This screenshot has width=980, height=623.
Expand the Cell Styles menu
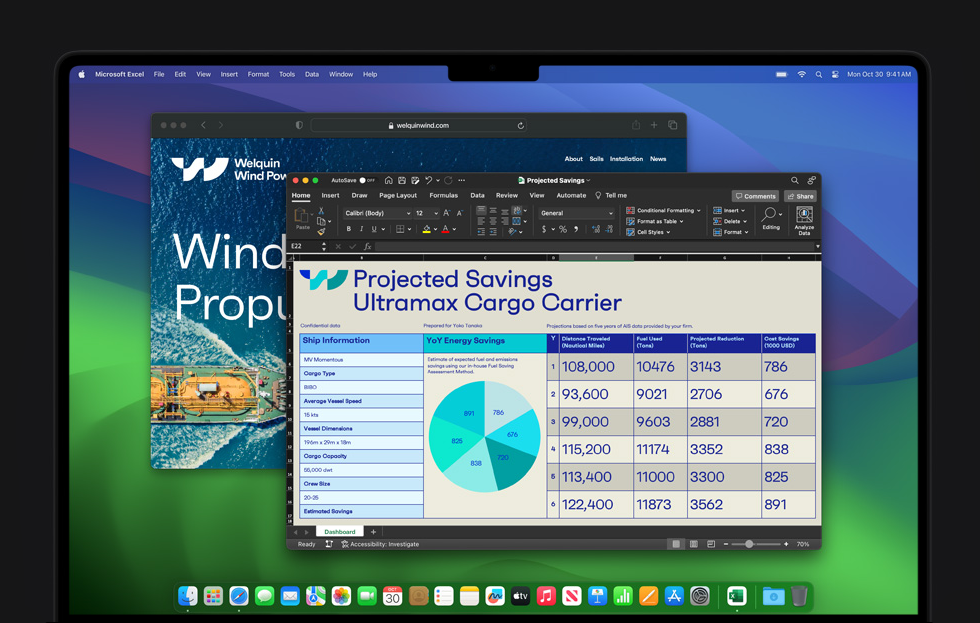(x=648, y=232)
